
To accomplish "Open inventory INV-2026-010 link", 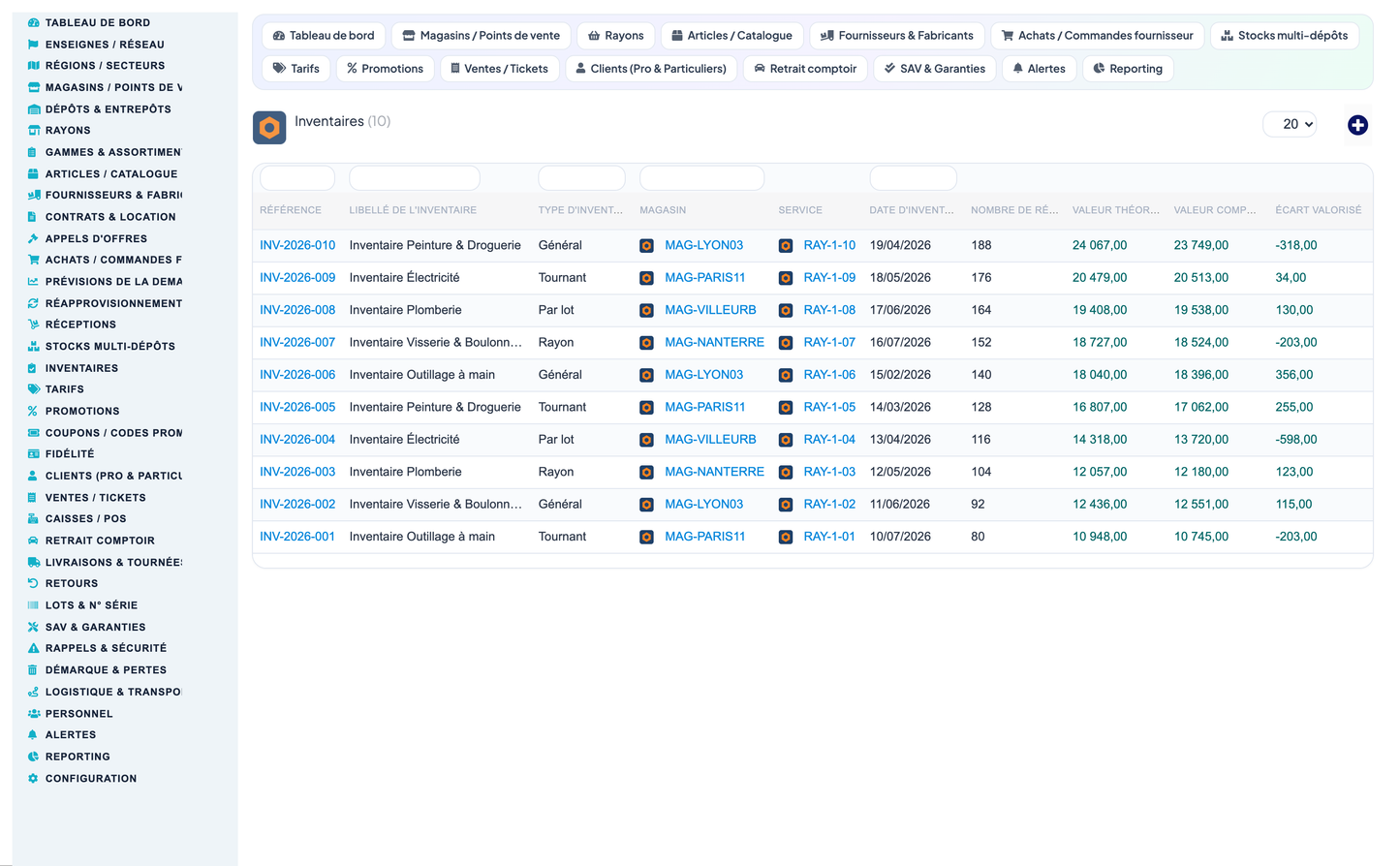I will 297,245.
